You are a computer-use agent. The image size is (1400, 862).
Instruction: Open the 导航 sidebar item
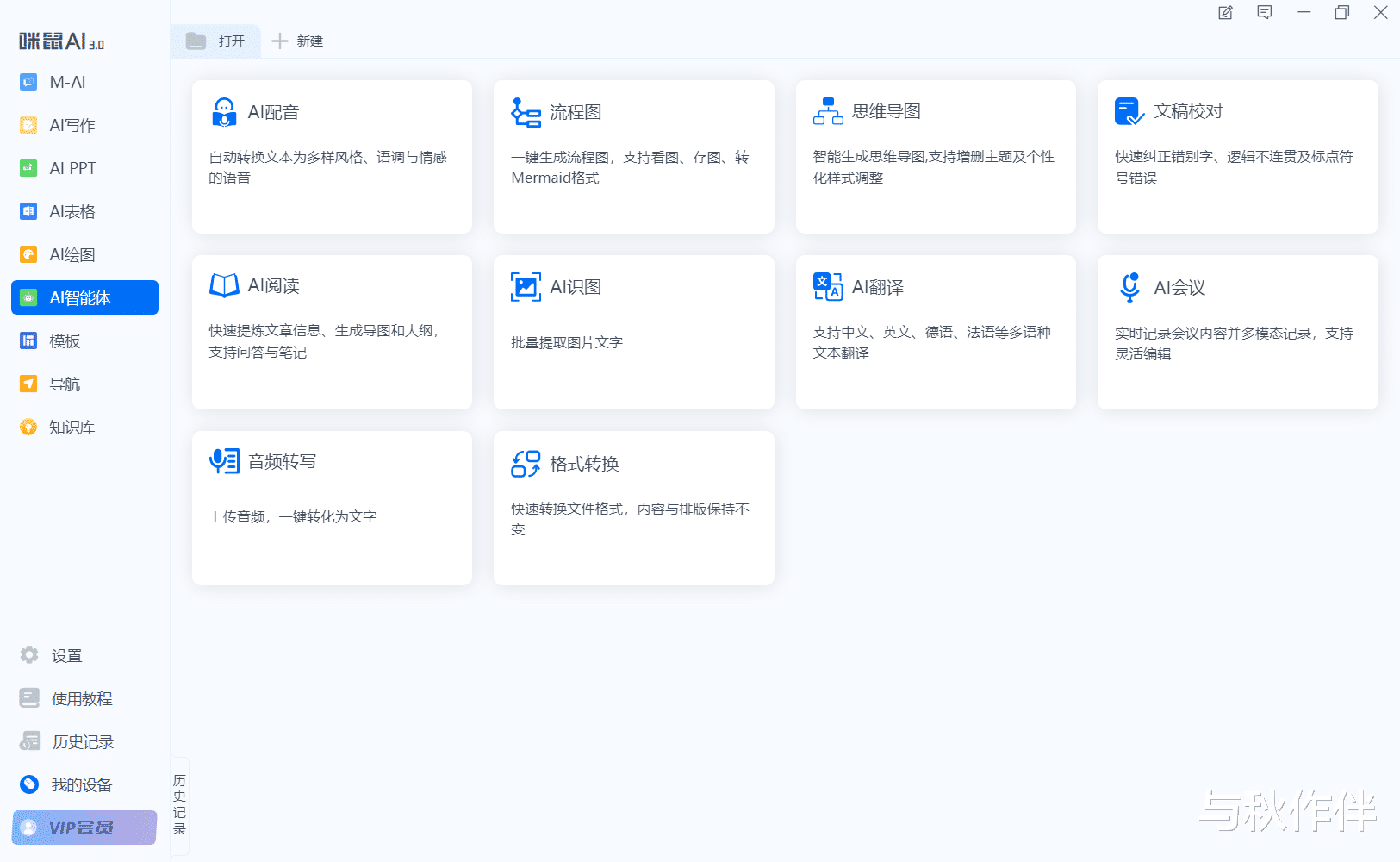tap(84, 384)
